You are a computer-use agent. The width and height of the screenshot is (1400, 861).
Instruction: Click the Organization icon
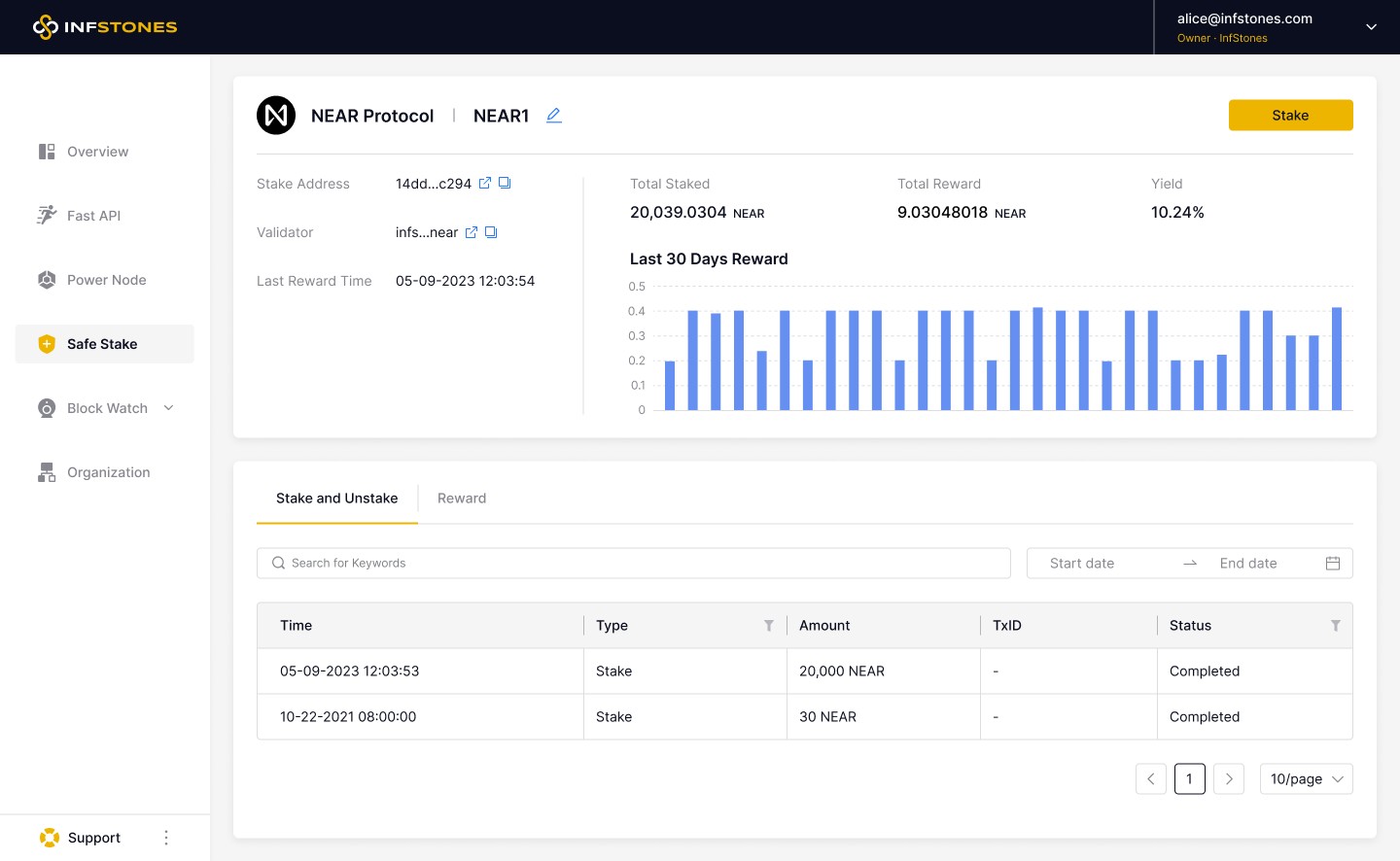pos(47,472)
